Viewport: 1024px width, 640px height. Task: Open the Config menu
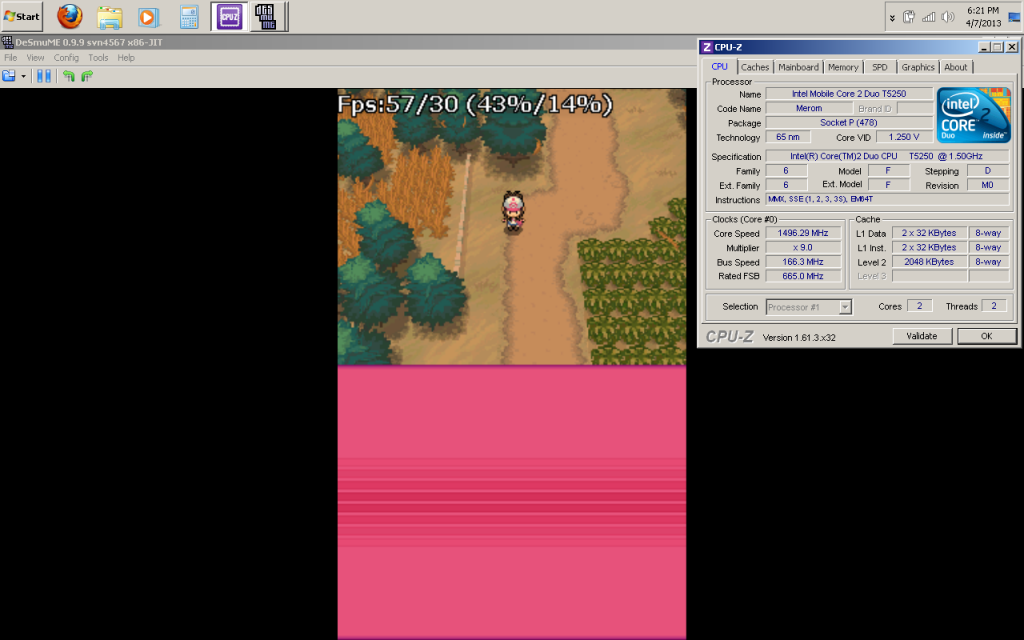[x=66, y=58]
